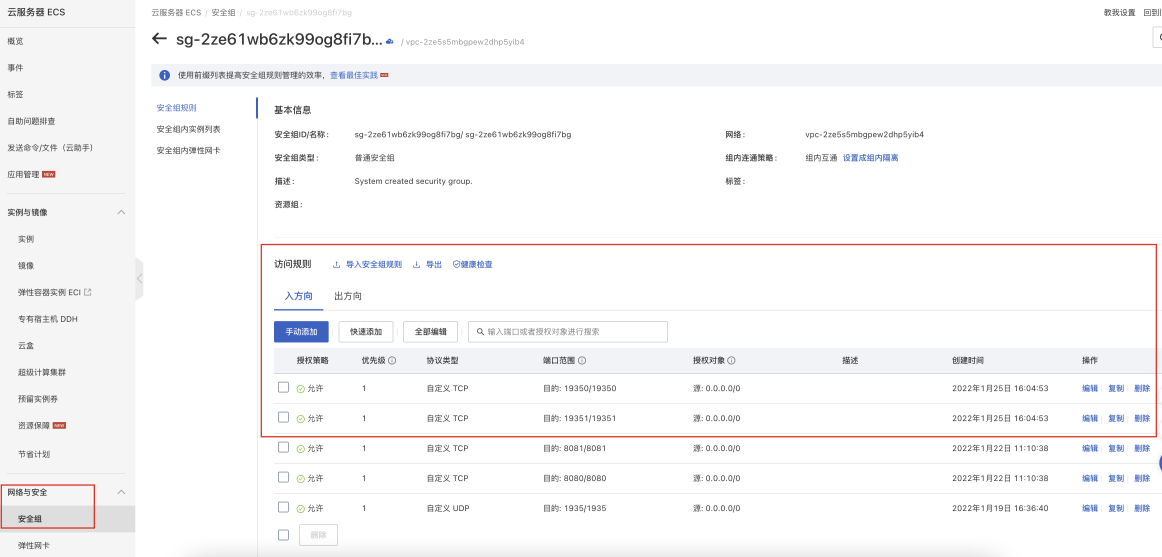The width and height of the screenshot is (1162, 557).
Task: Click the back arrow beside the security group title
Action: point(159,39)
